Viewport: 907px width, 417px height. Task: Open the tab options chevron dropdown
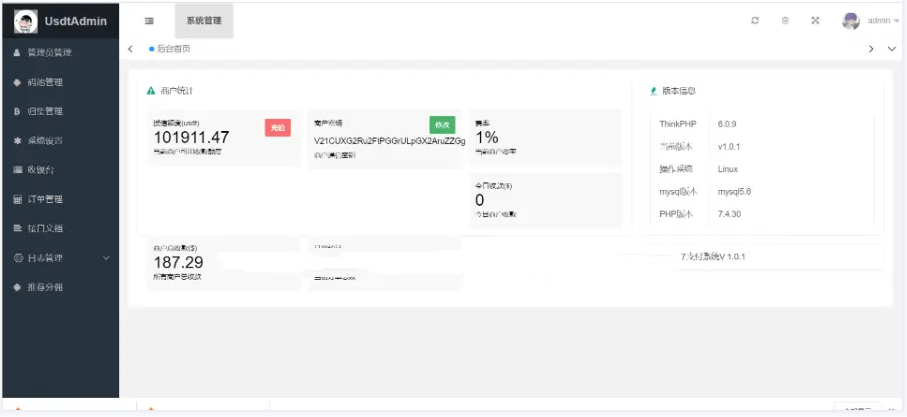click(x=891, y=49)
